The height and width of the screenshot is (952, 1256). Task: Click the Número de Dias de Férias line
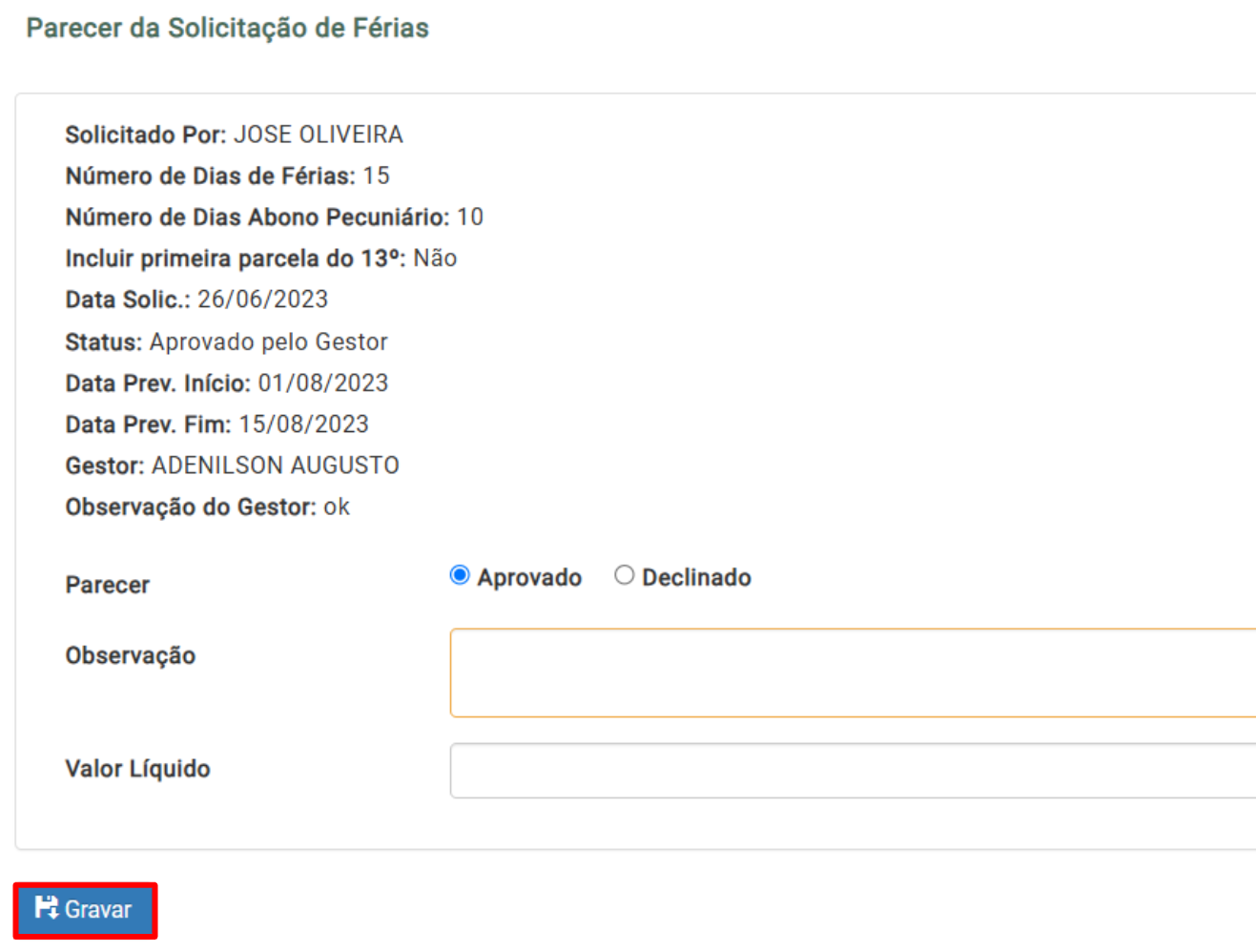tap(228, 176)
